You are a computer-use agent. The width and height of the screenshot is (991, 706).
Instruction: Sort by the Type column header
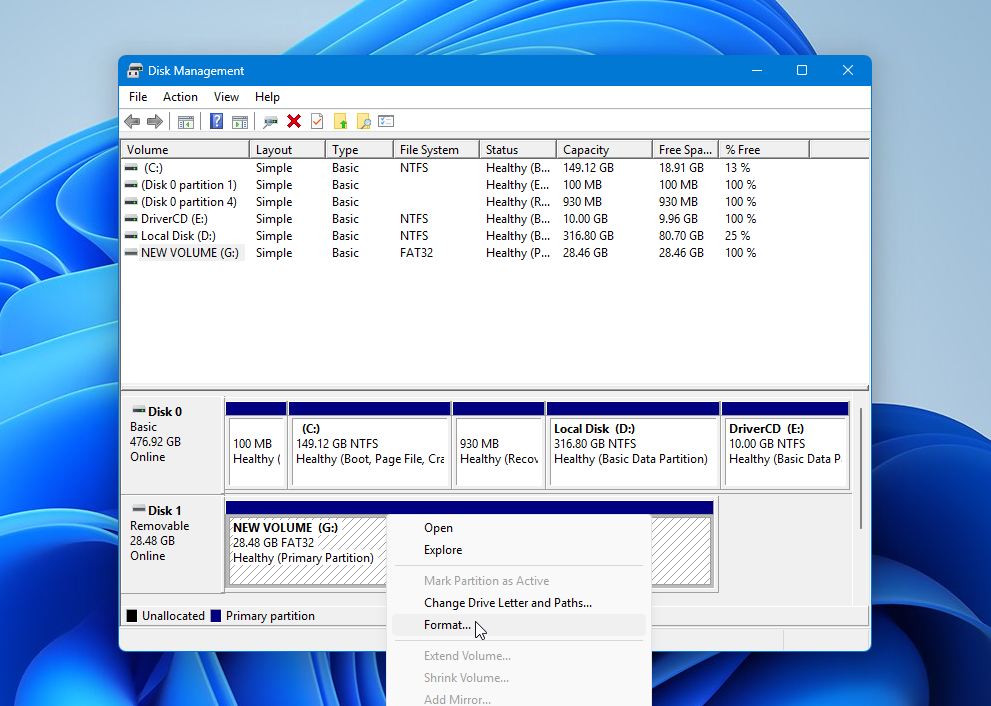click(x=359, y=150)
